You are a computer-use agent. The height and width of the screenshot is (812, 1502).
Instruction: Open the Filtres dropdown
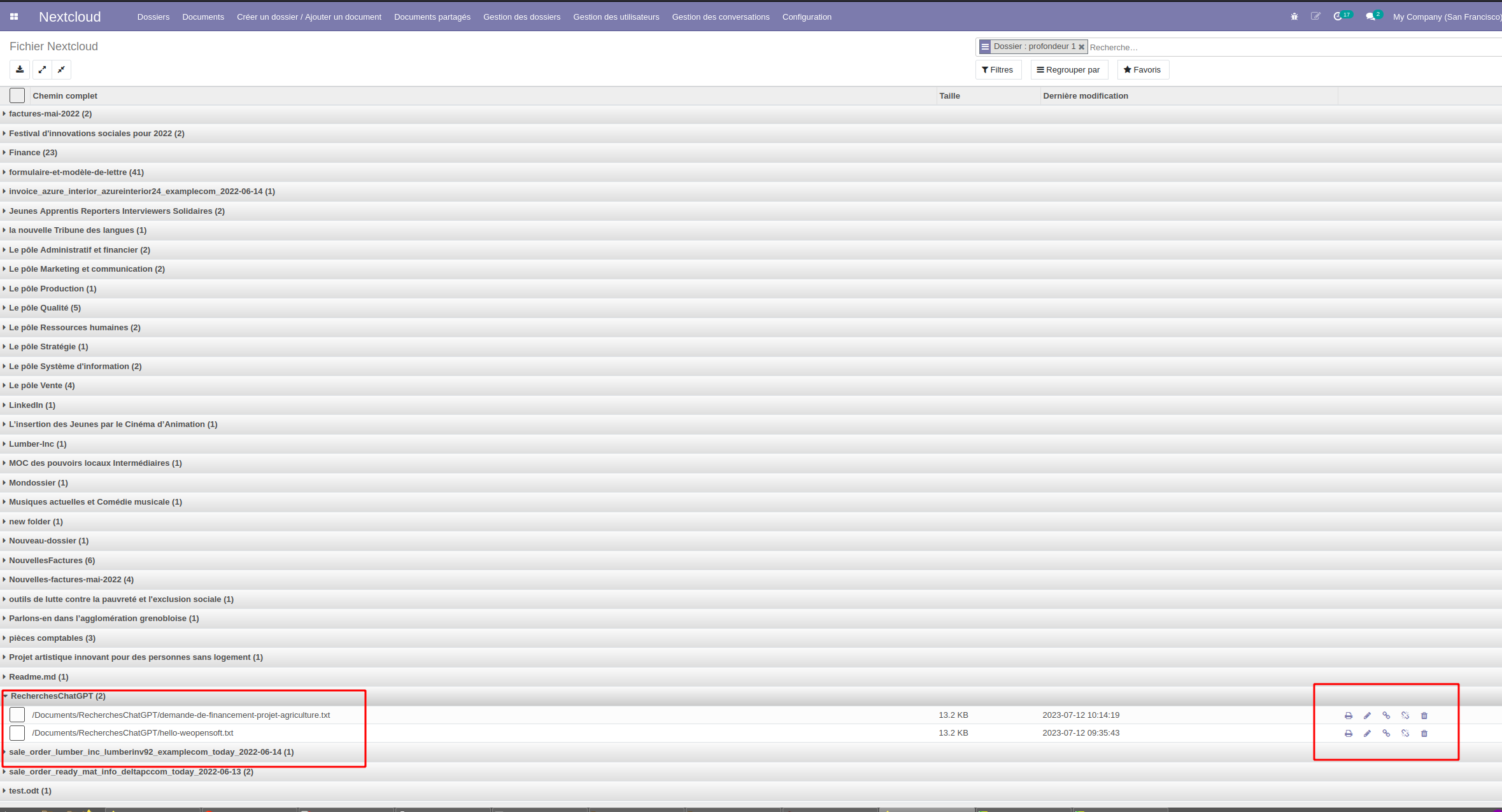pyautogui.click(x=998, y=69)
